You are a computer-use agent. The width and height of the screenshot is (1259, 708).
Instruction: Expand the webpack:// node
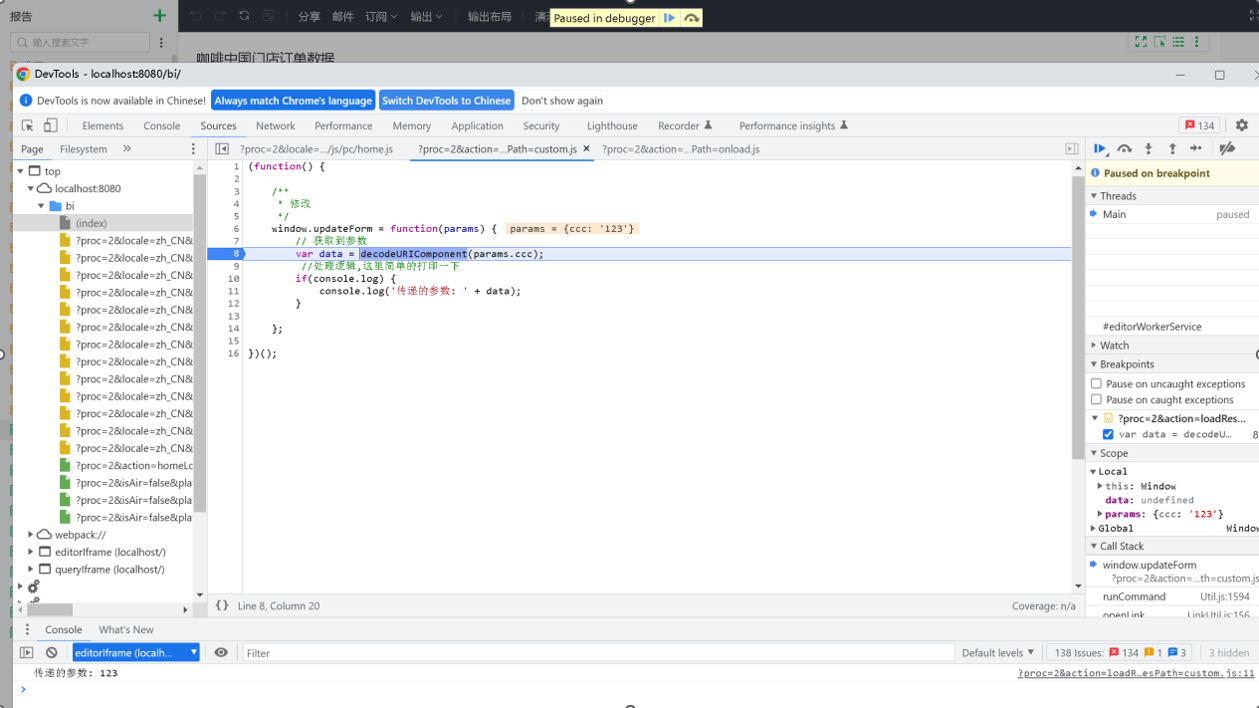[x=30, y=534]
